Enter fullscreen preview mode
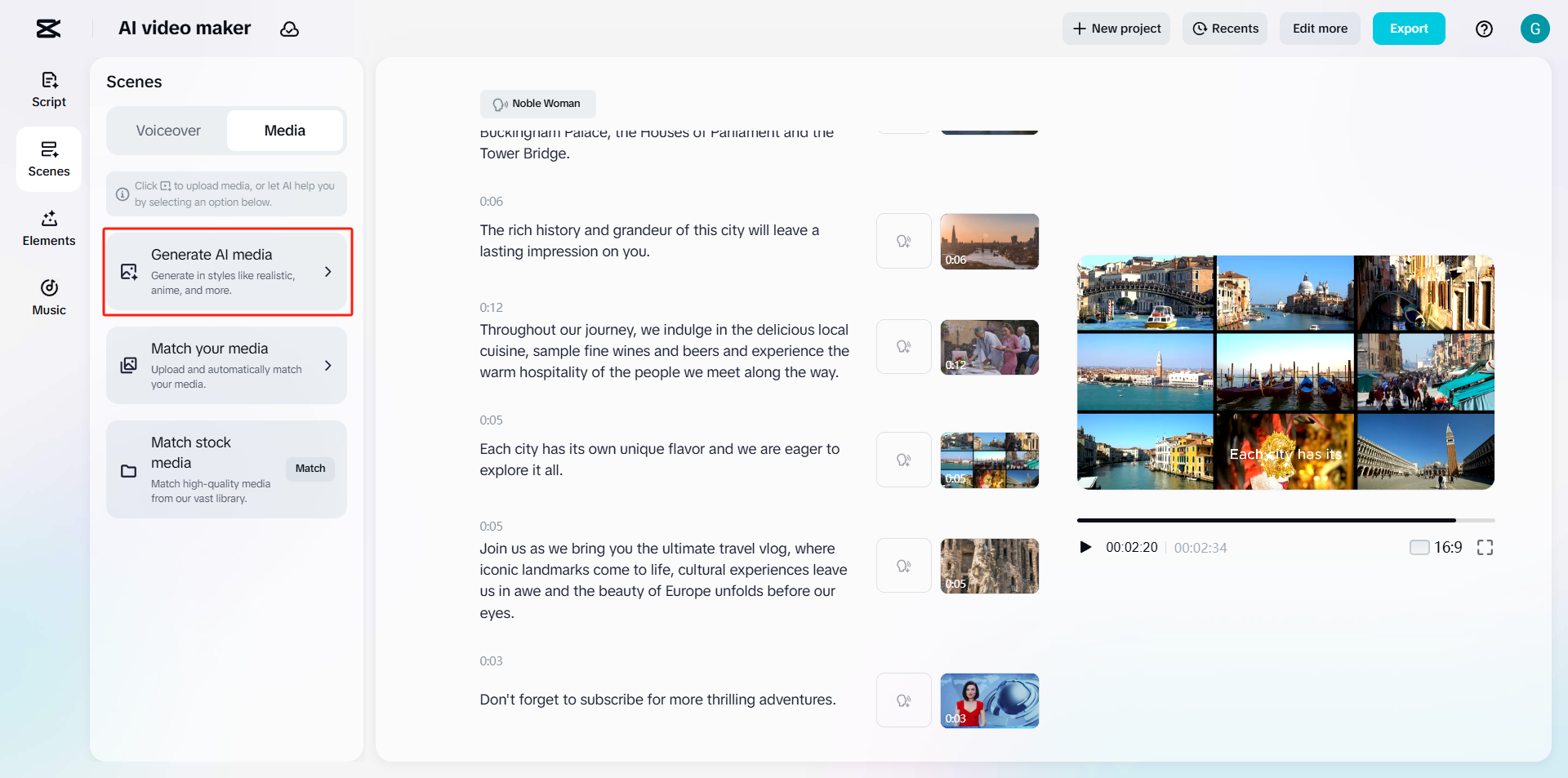Screen dimensions: 1568x778 pyautogui.click(x=1485, y=548)
